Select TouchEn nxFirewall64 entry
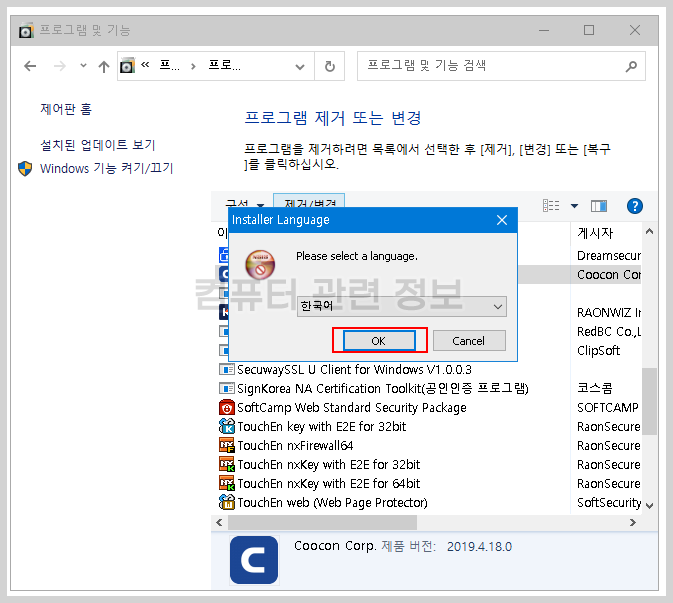This screenshot has width=673, height=603. coord(295,445)
